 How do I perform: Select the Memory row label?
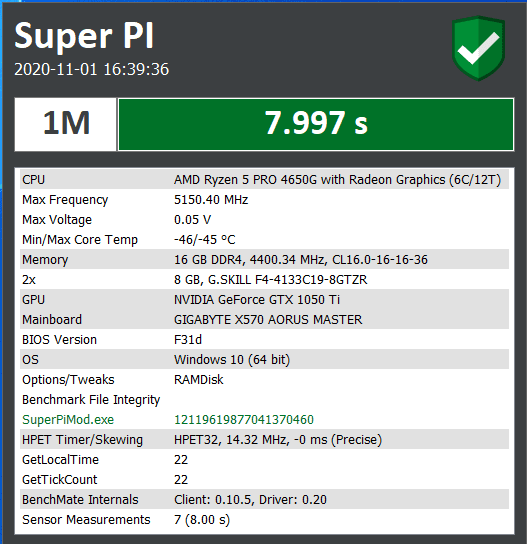coord(45,260)
